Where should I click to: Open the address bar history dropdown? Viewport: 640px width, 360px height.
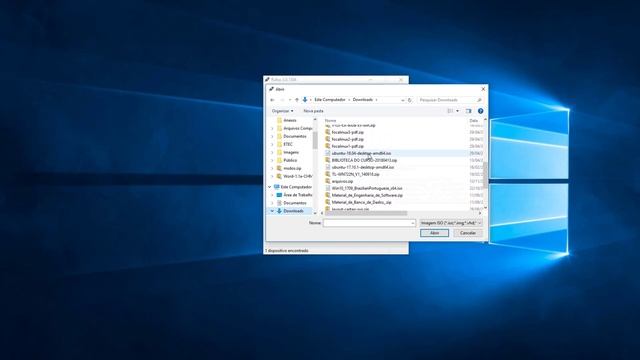(x=402, y=100)
